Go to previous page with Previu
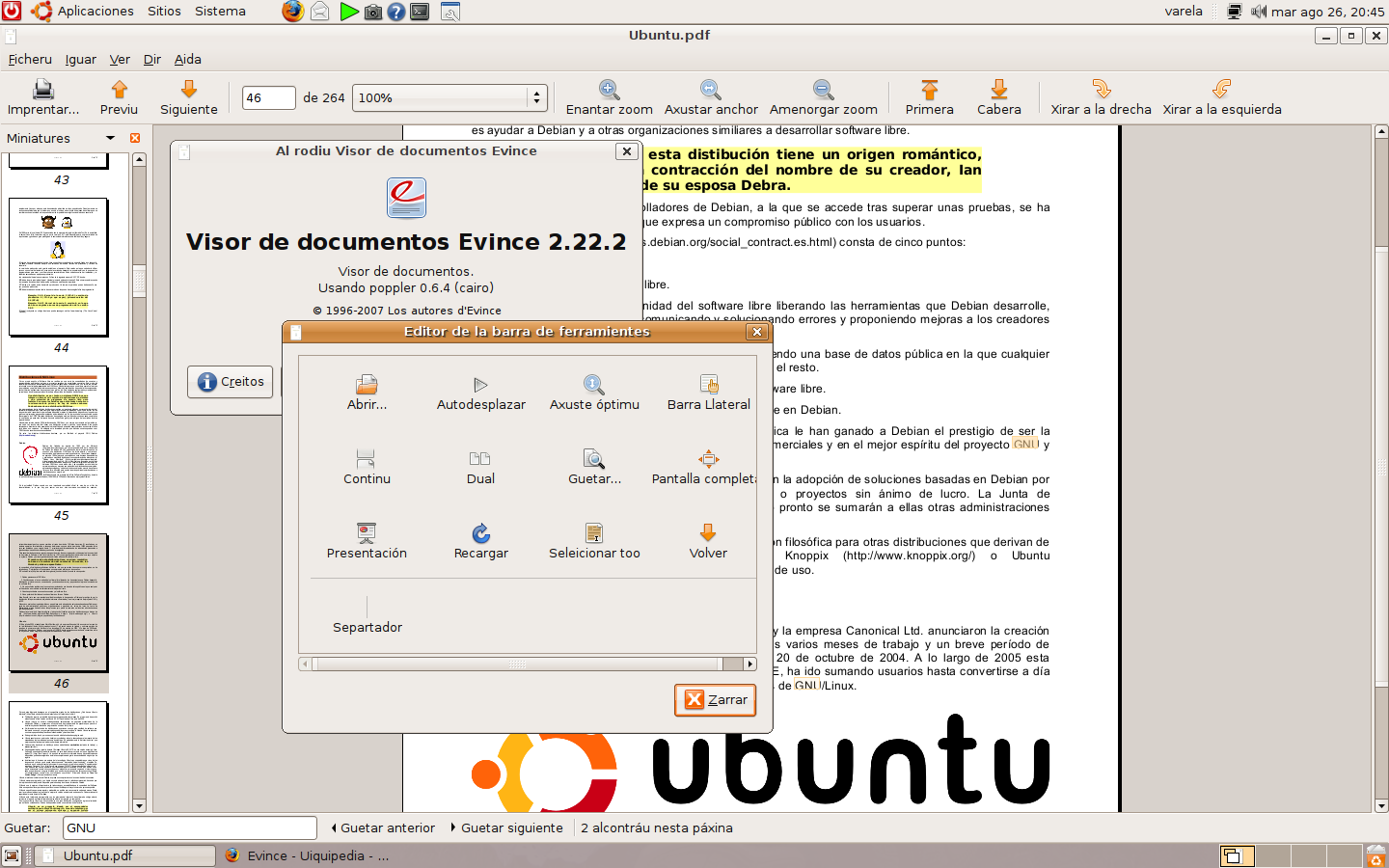Viewport: 1389px width, 868px height. pos(119,90)
